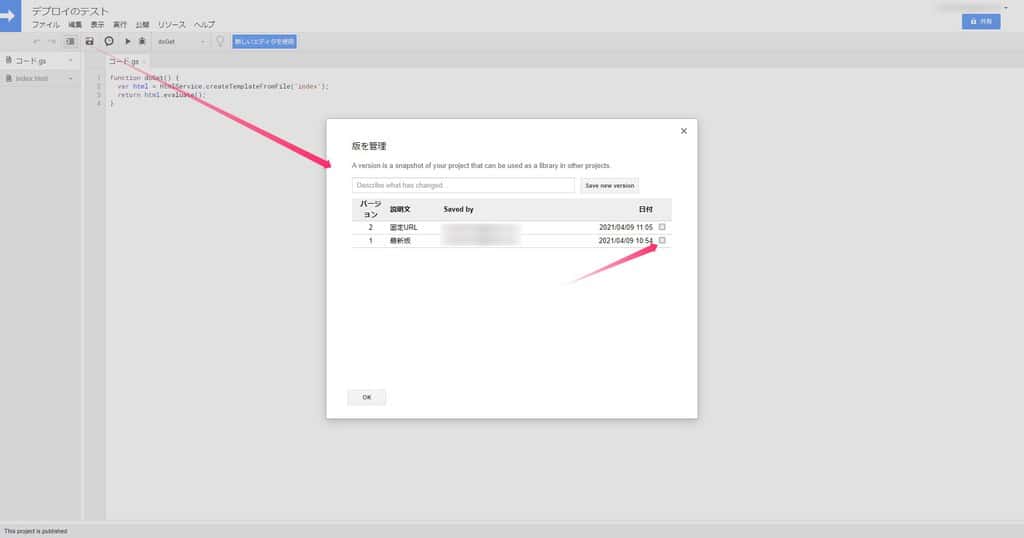Click the Save new version button
Image resolution: width=1024 pixels, height=538 pixels.
(609, 185)
